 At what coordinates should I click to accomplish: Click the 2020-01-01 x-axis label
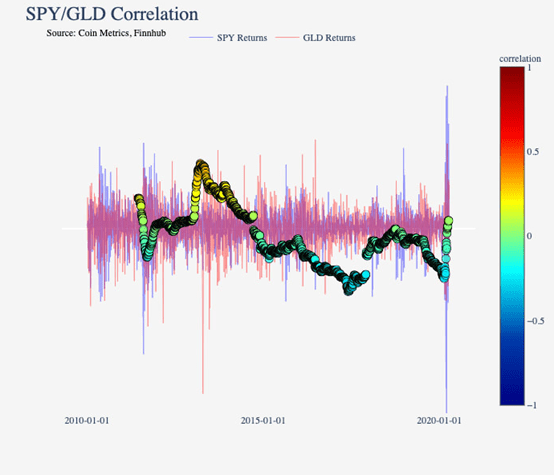coord(439,421)
